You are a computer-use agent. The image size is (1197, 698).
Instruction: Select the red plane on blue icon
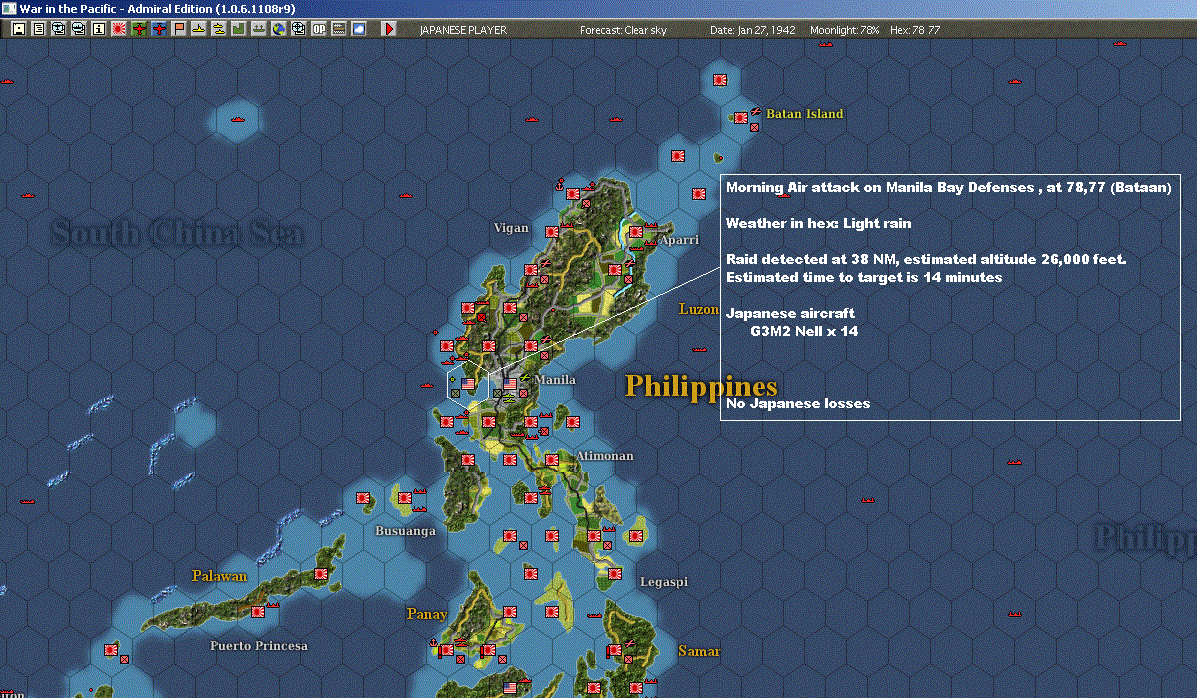pos(159,29)
